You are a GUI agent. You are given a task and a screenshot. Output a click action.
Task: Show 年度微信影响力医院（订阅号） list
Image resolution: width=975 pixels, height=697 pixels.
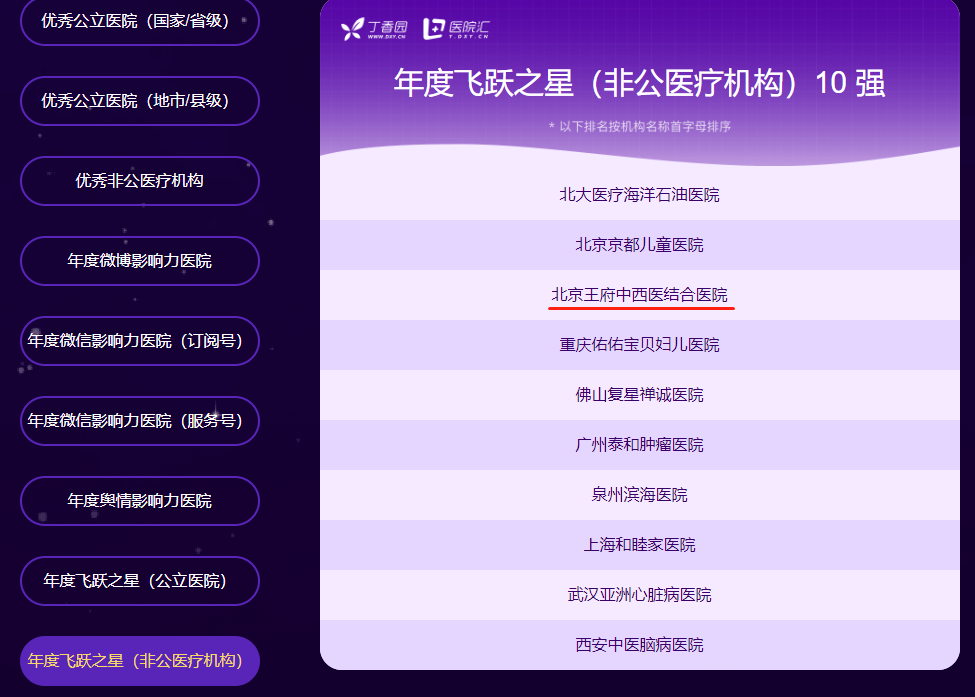pos(139,341)
